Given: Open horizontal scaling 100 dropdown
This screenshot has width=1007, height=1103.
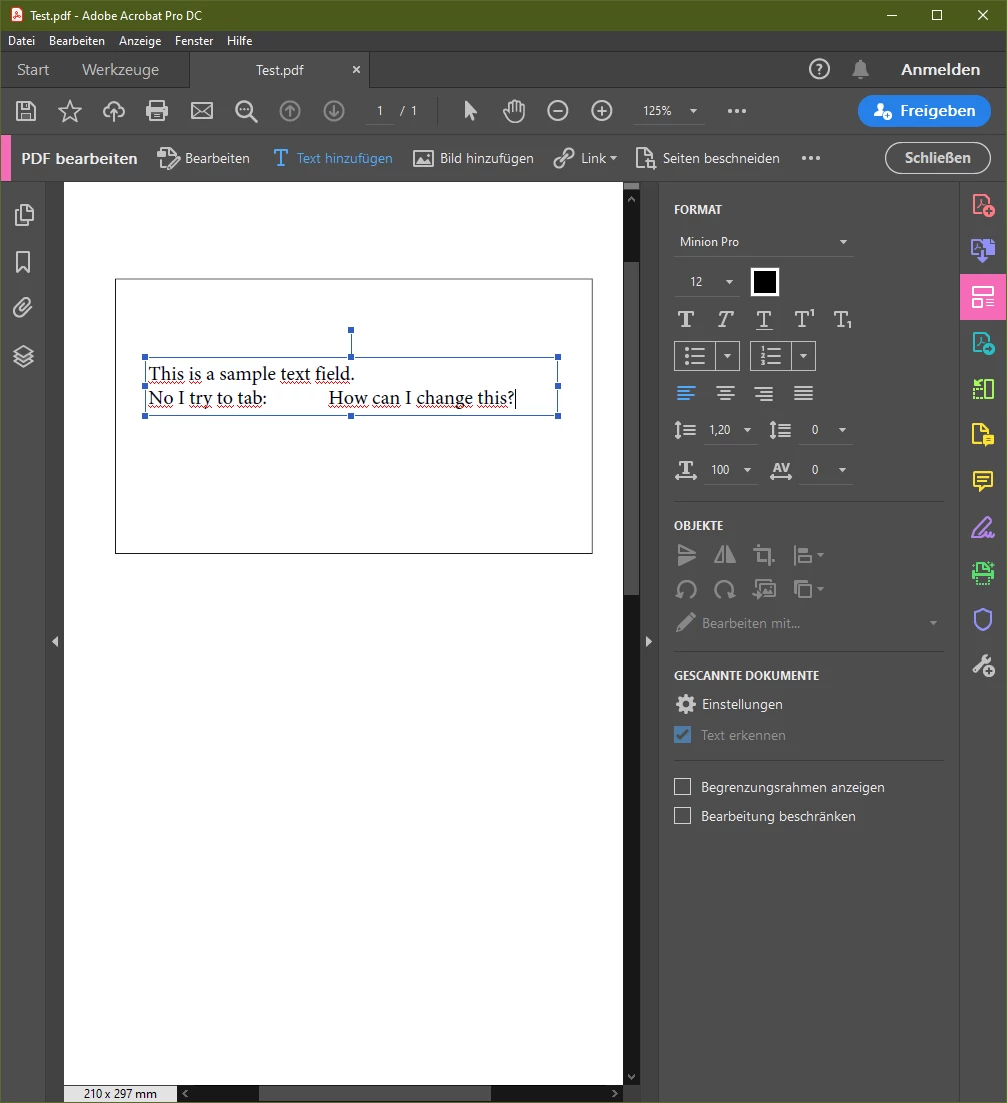Looking at the screenshot, I should 730,470.
